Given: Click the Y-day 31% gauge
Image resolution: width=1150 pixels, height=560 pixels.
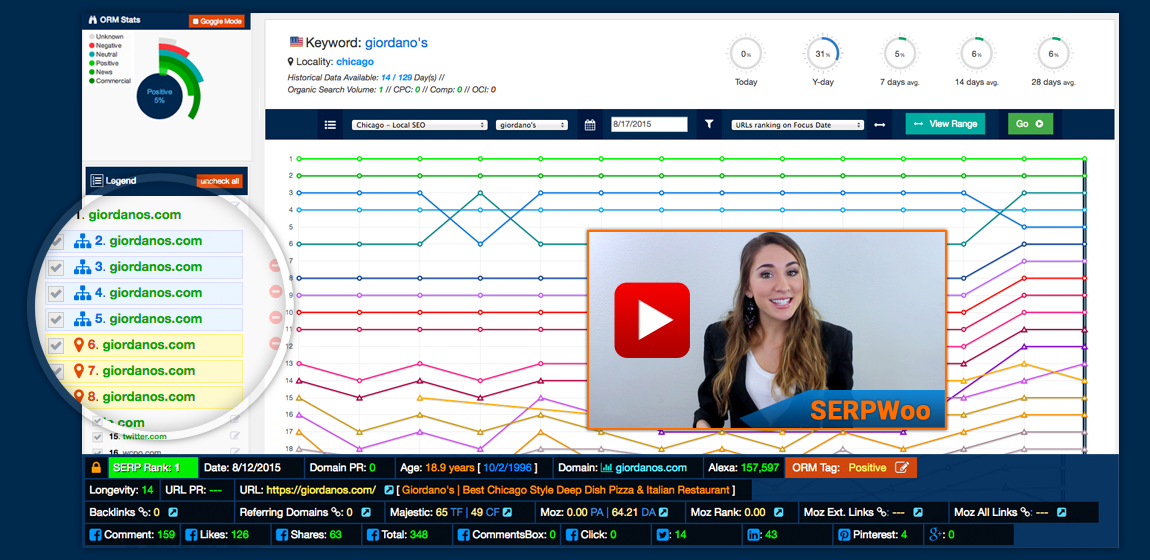Looking at the screenshot, I should (822, 54).
